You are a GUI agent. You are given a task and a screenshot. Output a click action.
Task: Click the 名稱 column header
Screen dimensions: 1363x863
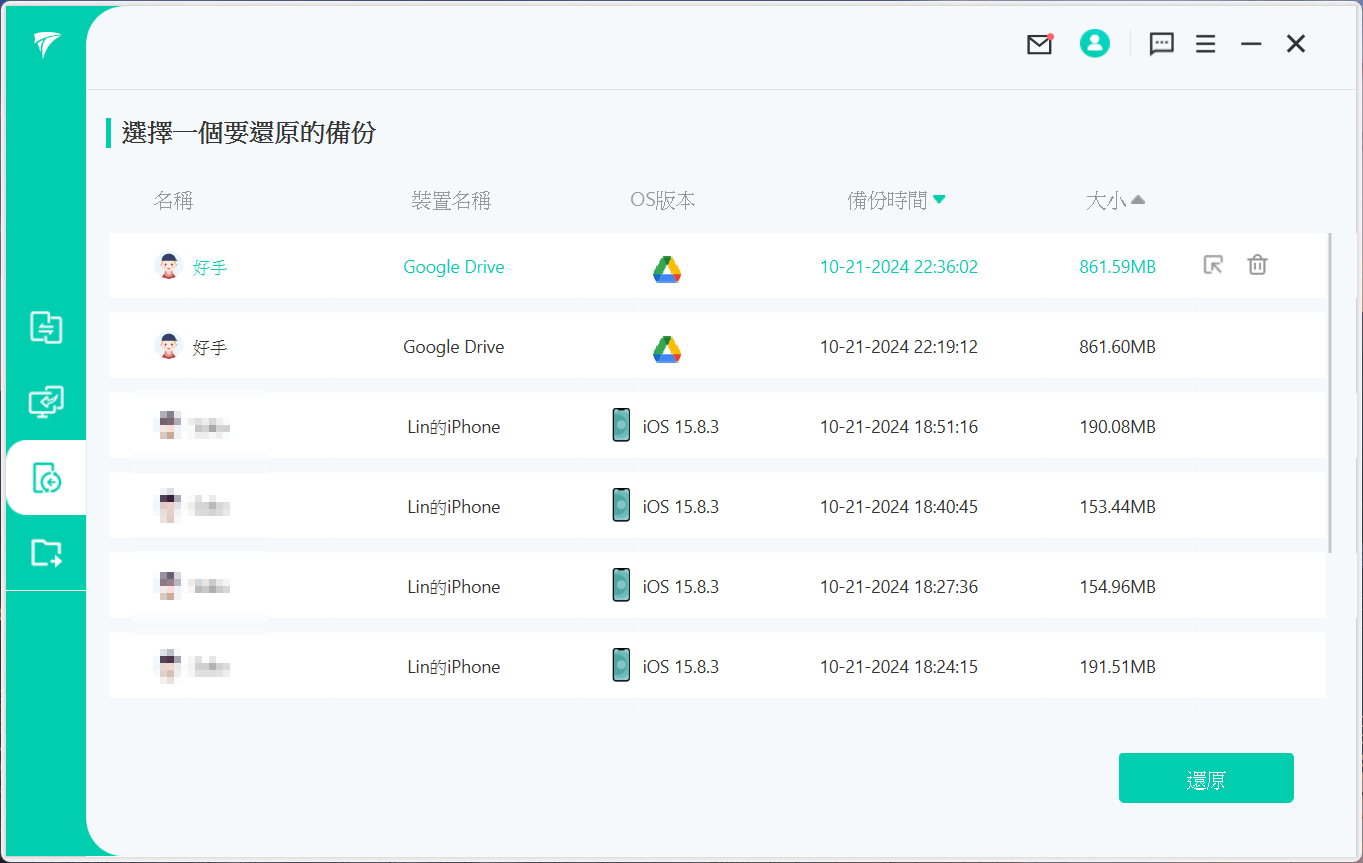tap(173, 201)
